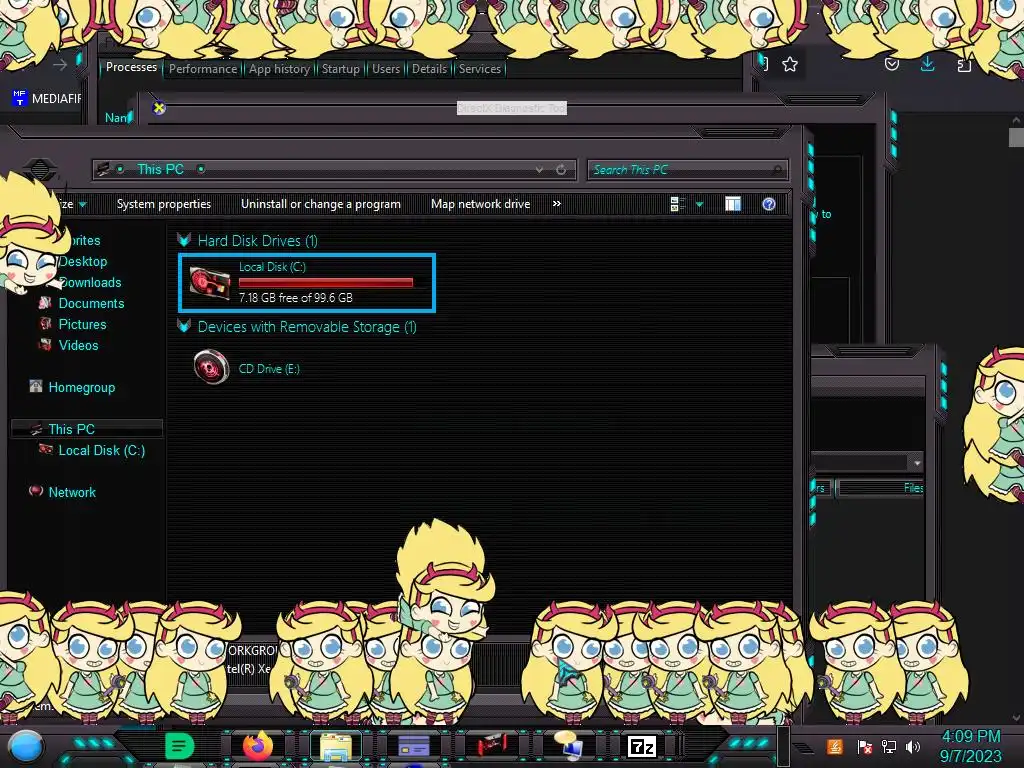The image size is (1024, 768).
Task: Click the Firefox forward arrow
Action: [60, 65]
